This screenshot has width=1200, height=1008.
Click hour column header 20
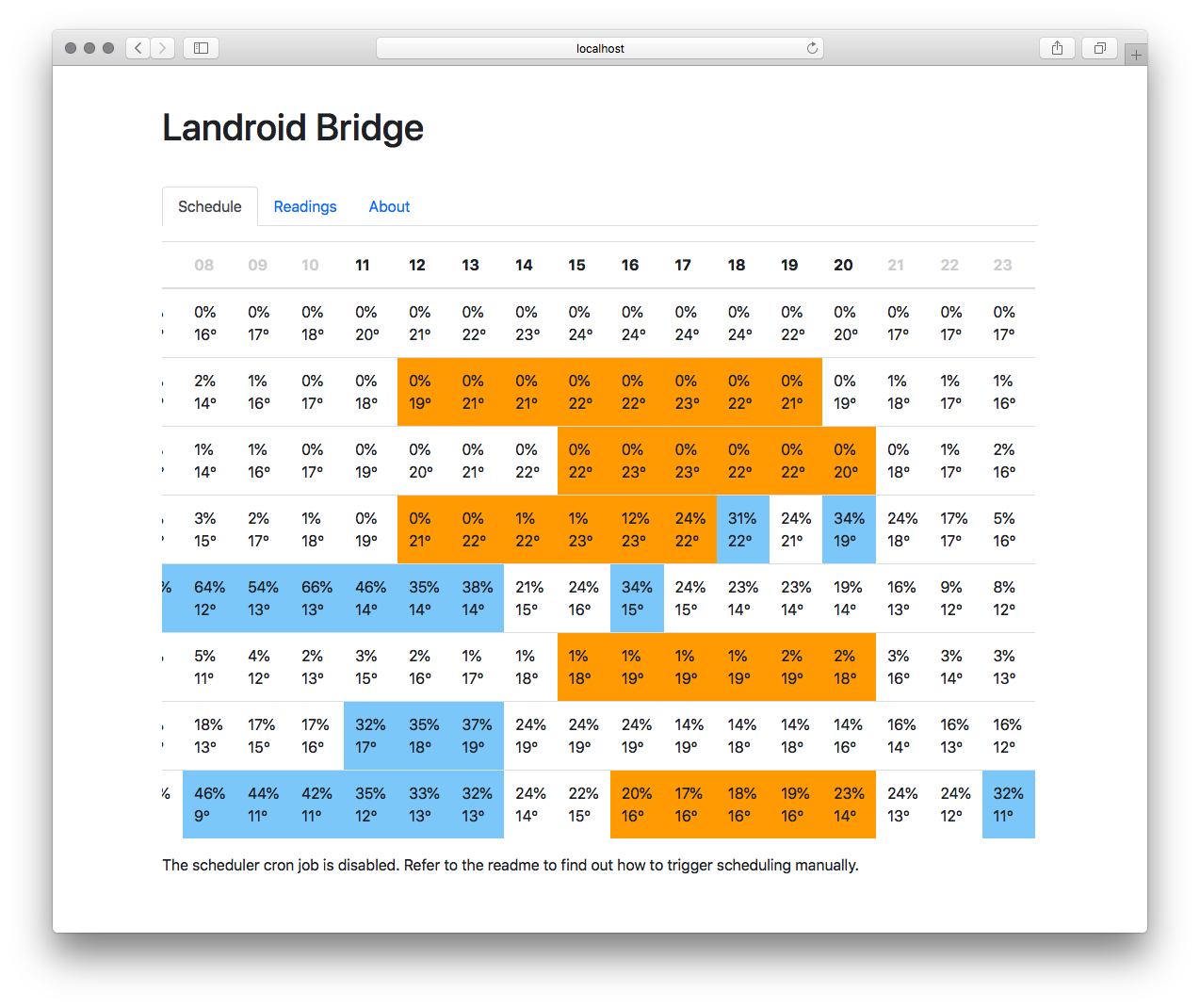point(843,265)
